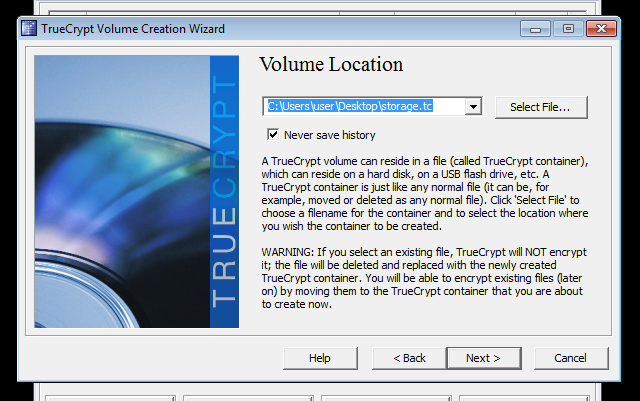Click into the storage.tc path field
Screen dimensions: 640x401
tap(362, 106)
